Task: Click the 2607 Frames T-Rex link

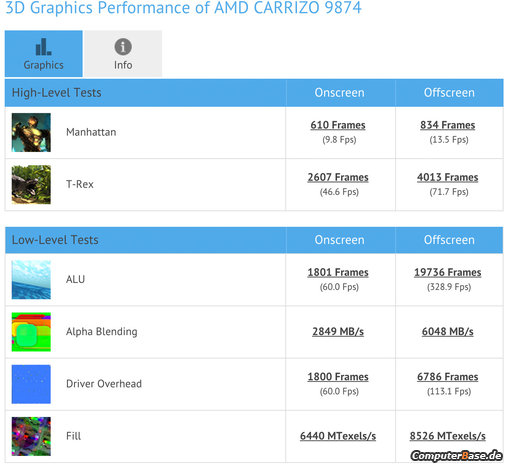Action: pos(338,177)
